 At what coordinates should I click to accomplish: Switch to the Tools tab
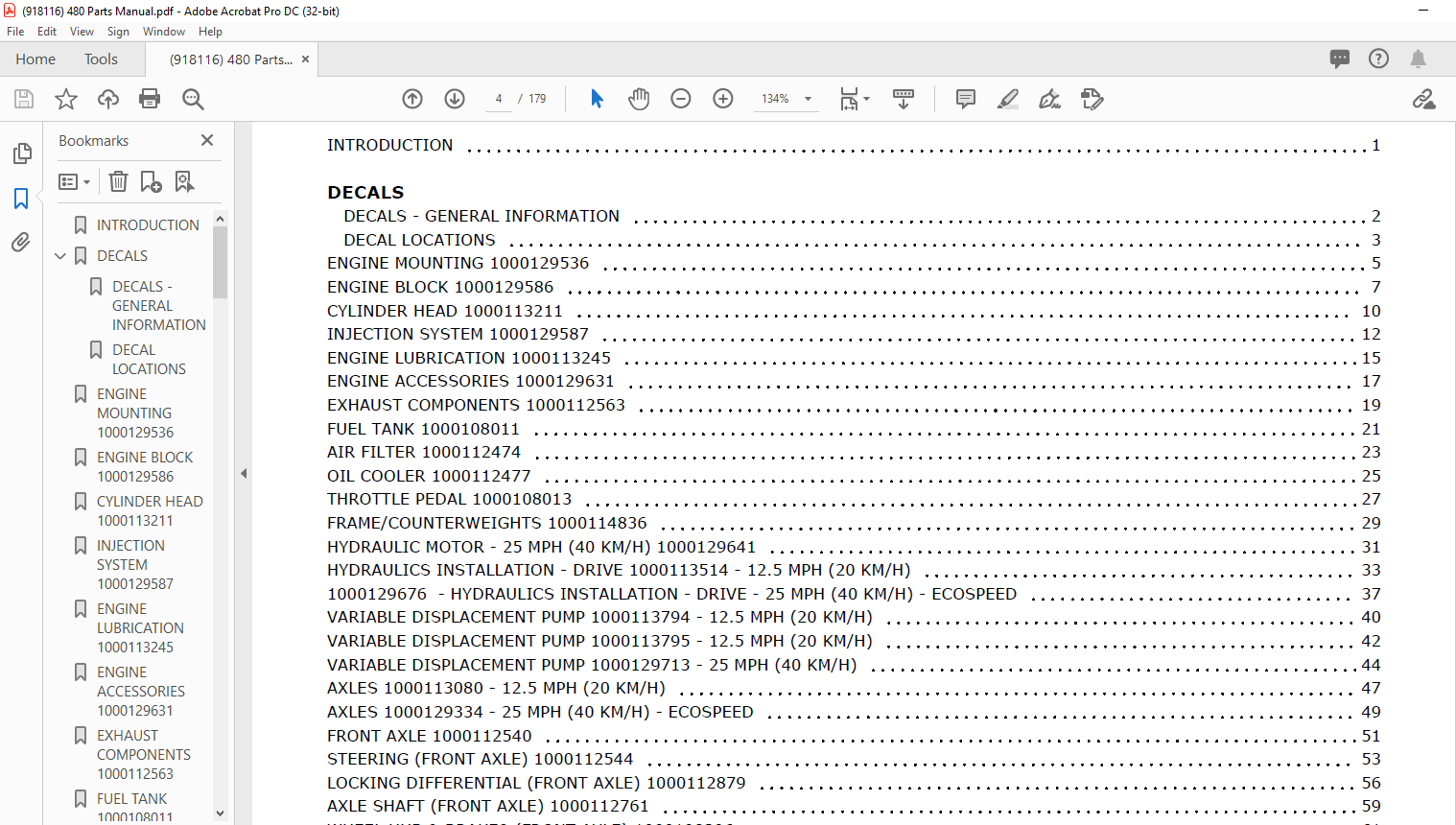pos(101,59)
